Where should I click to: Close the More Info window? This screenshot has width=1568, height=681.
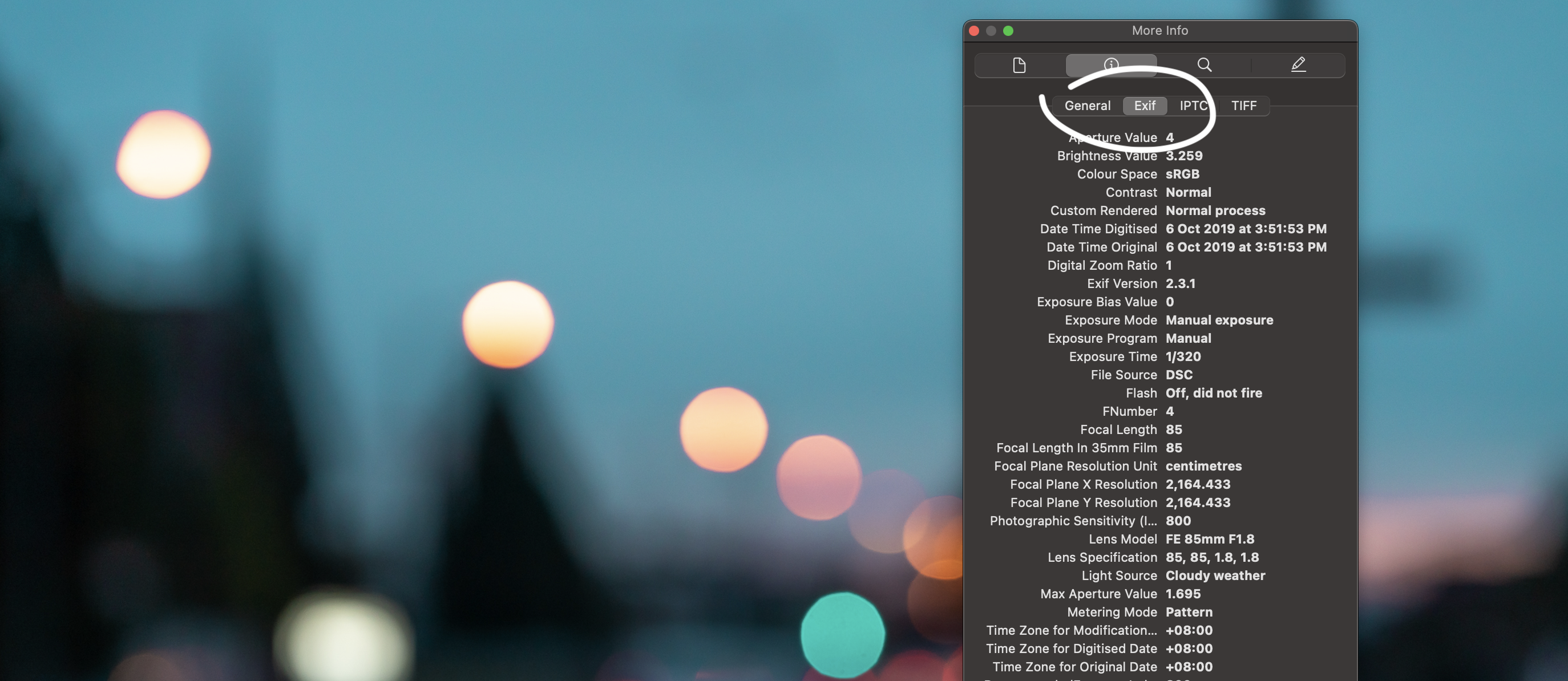coord(974,30)
